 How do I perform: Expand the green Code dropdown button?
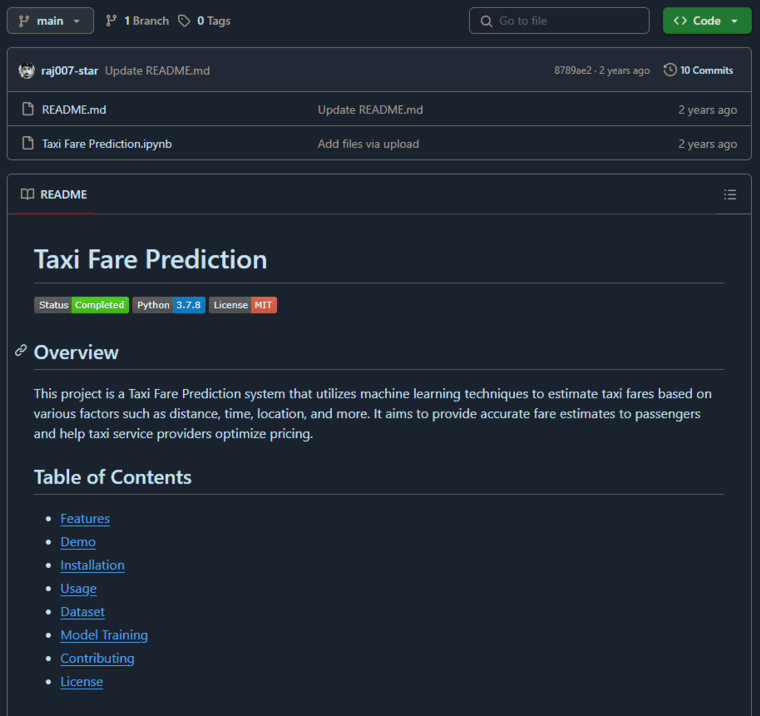click(x=707, y=21)
